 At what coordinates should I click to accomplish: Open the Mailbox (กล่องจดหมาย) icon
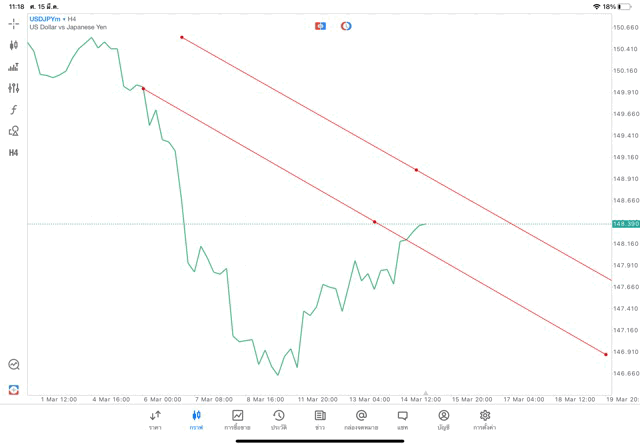pos(361,419)
